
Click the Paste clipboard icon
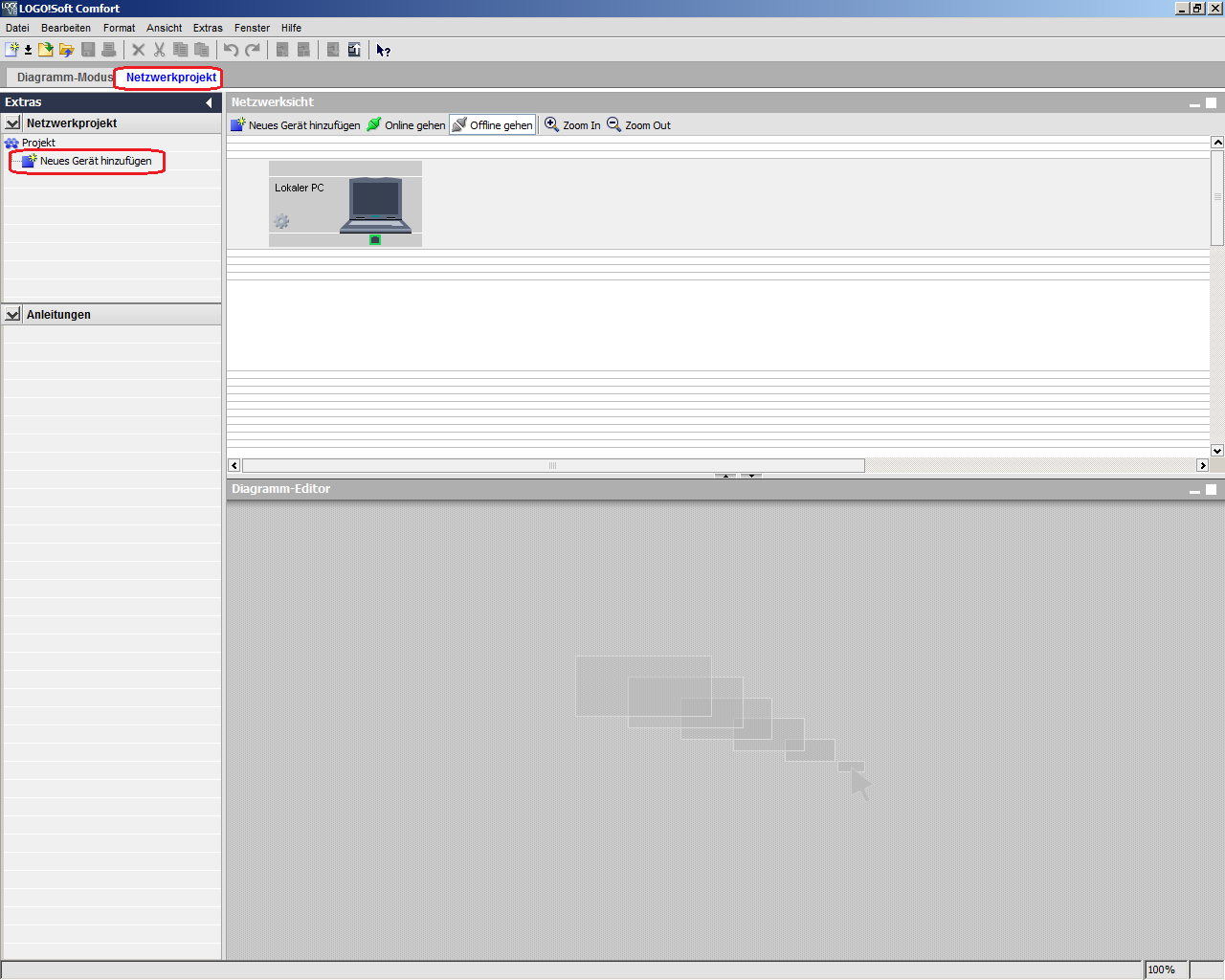coord(201,50)
